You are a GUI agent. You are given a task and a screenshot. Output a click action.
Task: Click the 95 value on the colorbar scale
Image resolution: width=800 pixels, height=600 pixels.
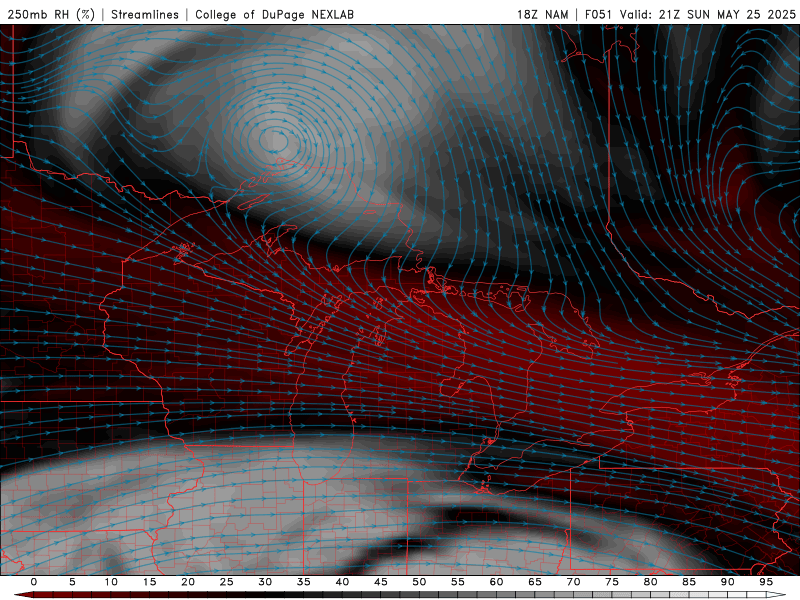click(x=766, y=582)
